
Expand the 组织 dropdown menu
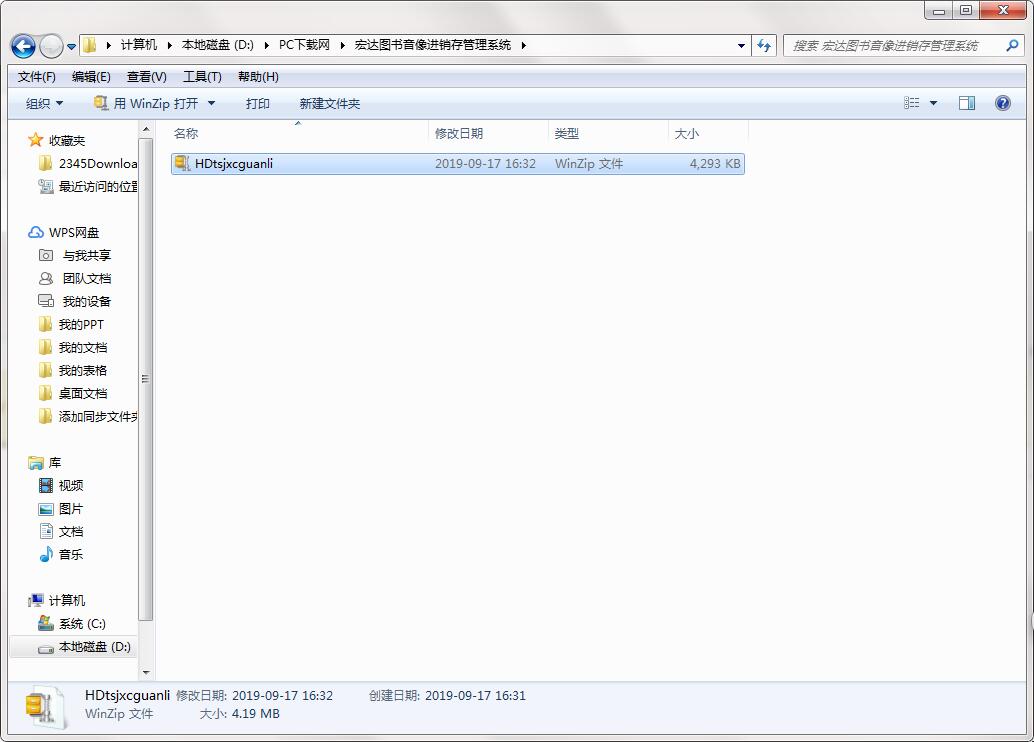click(44, 103)
